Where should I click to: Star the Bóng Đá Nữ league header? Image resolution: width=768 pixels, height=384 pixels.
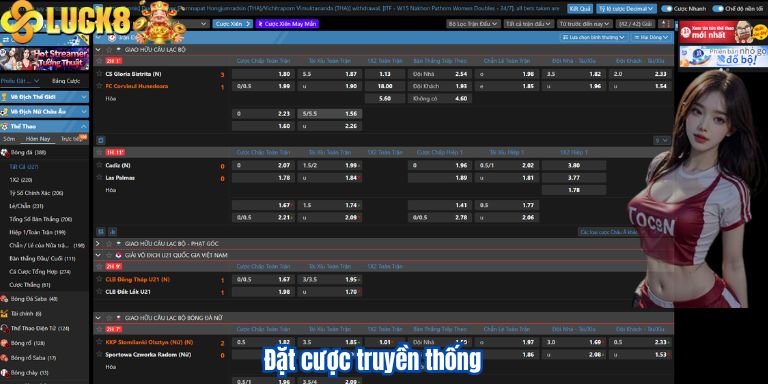coord(109,318)
